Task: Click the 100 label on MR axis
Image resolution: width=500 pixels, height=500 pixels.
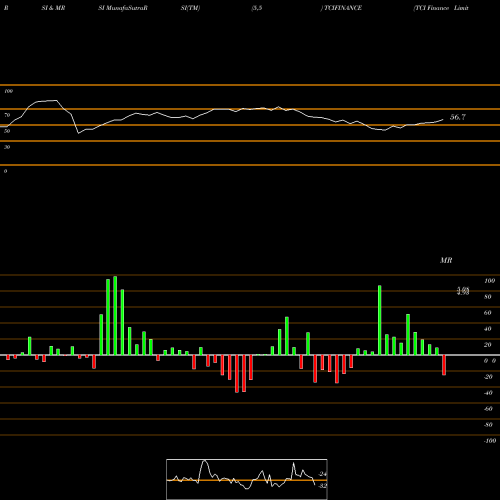Action: [x=489, y=281]
